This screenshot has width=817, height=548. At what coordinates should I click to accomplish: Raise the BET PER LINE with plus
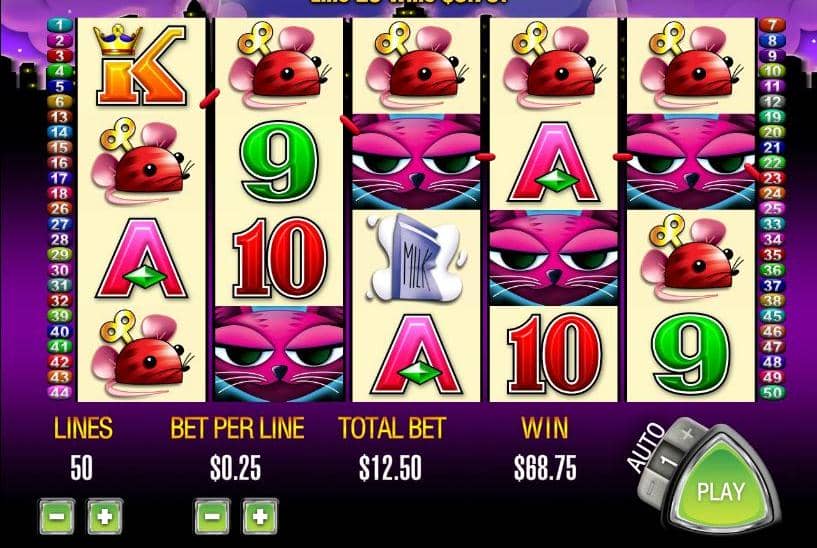260,517
